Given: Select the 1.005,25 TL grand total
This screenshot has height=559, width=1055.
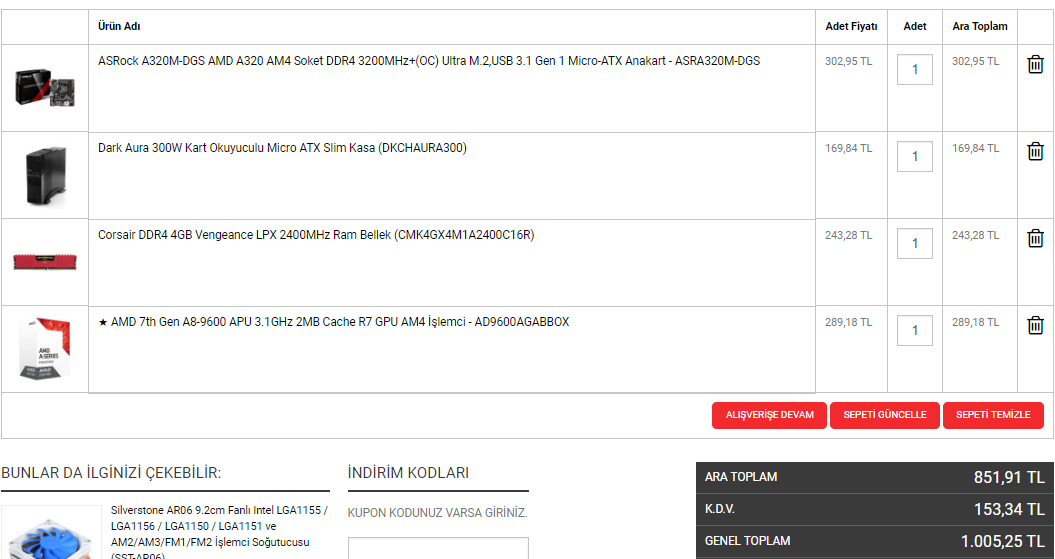Looking at the screenshot, I should [x=1003, y=542].
